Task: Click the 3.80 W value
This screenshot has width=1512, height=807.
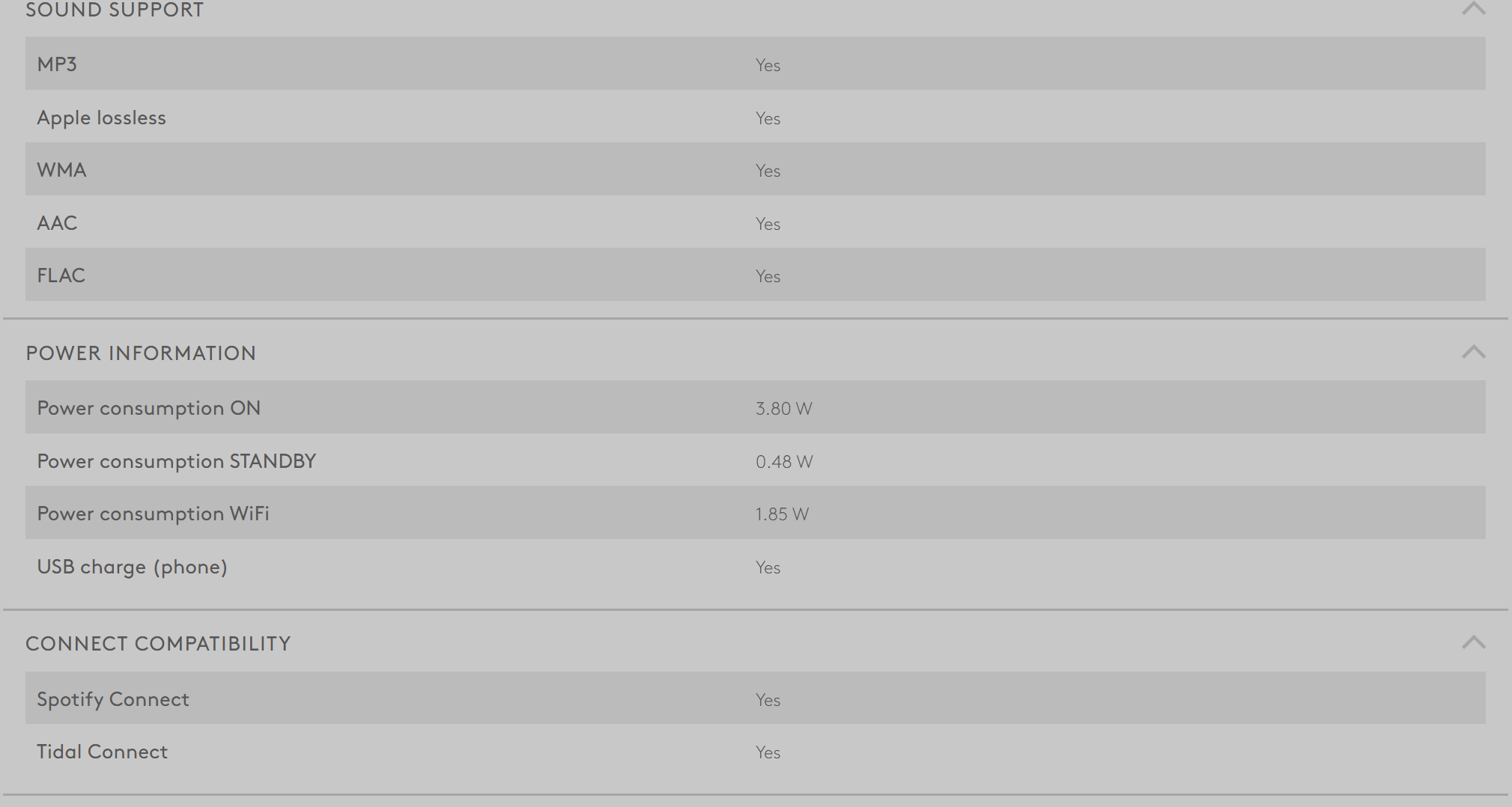Action: 783,409
